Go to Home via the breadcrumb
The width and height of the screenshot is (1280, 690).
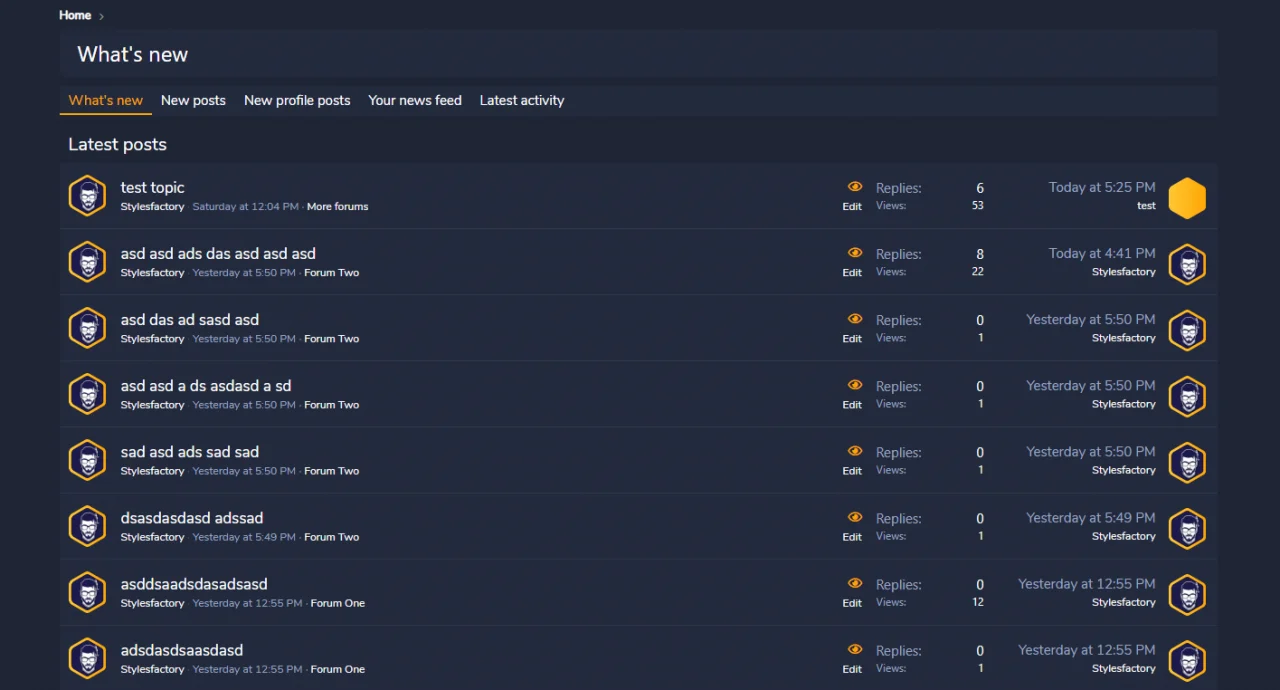pos(75,15)
